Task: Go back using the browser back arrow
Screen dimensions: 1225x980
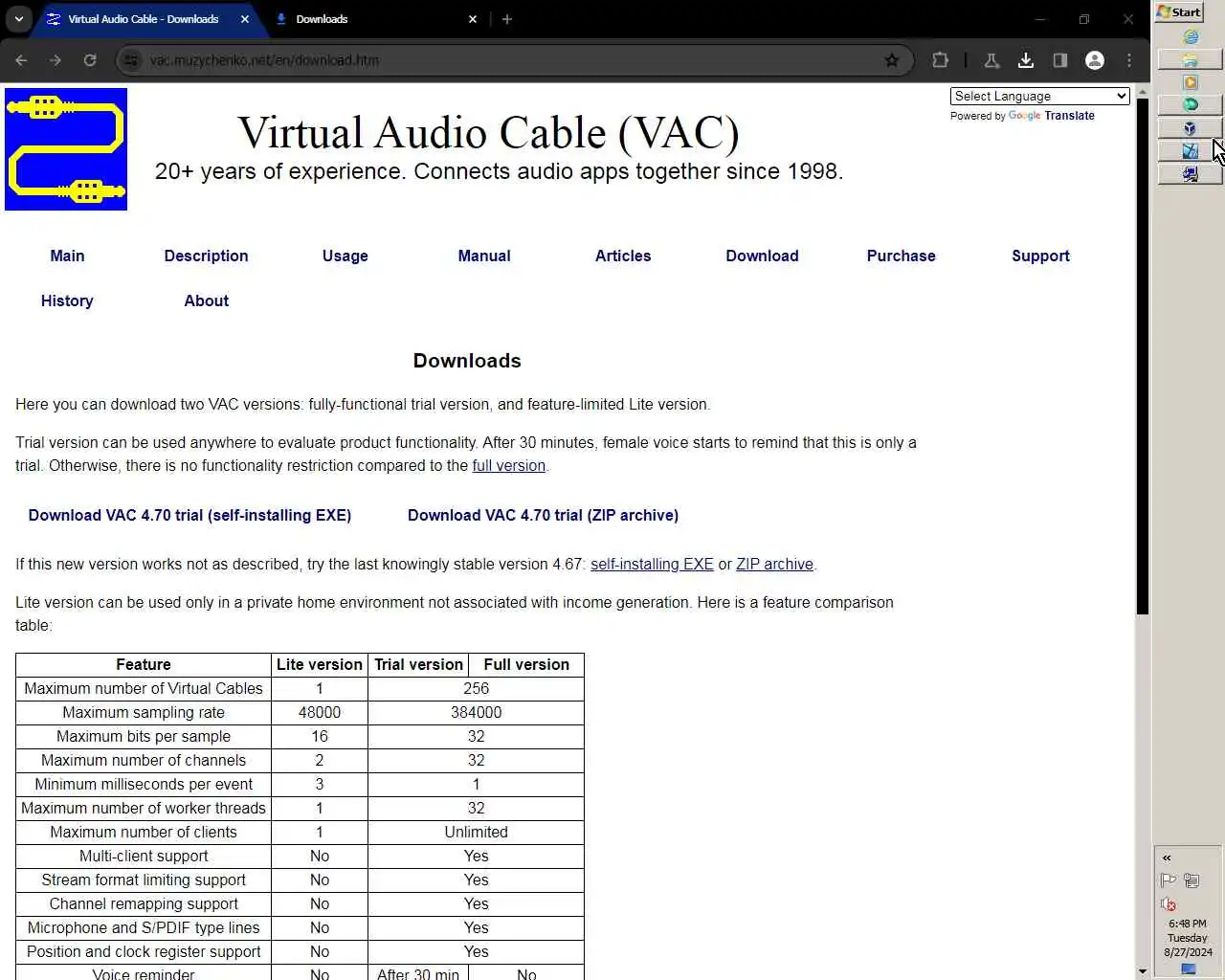Action: coord(21,60)
